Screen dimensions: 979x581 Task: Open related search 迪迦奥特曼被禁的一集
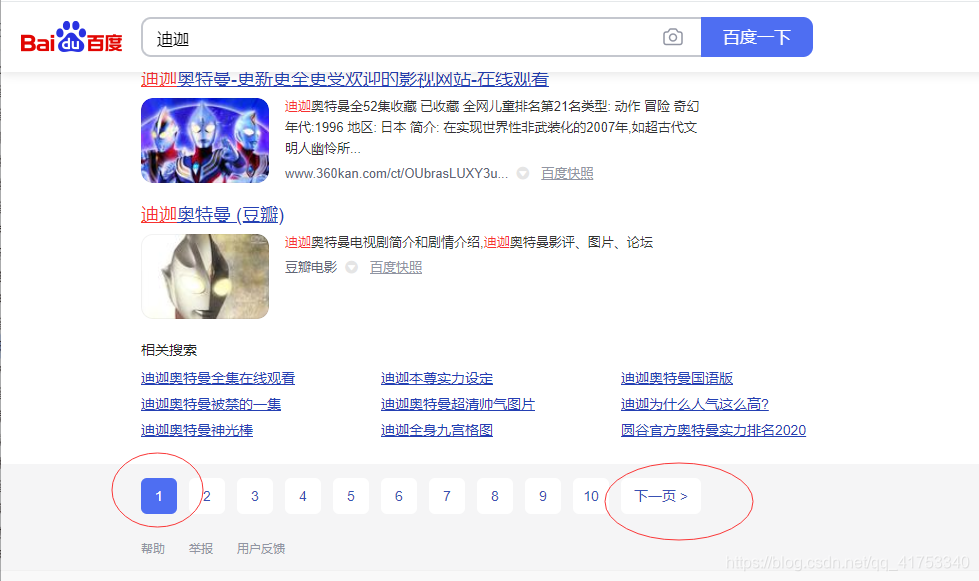point(211,404)
